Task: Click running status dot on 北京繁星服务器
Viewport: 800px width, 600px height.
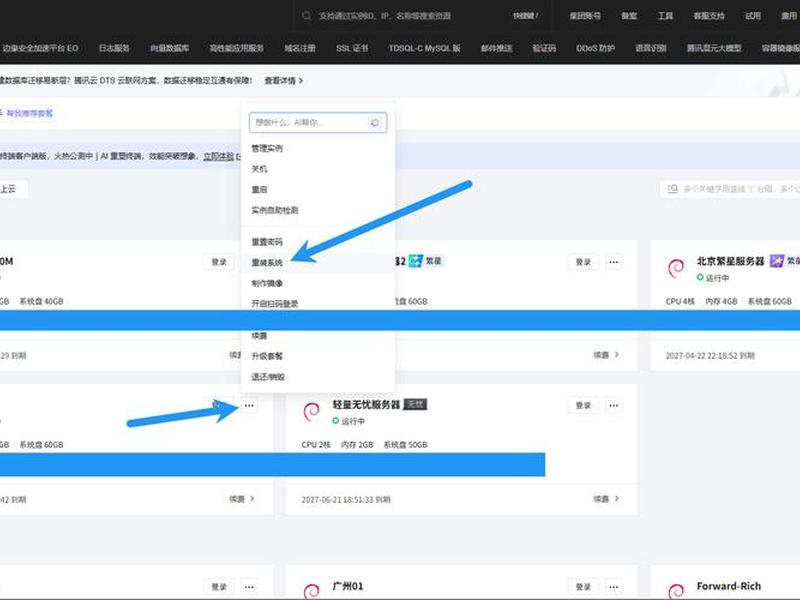Action: pos(700,277)
